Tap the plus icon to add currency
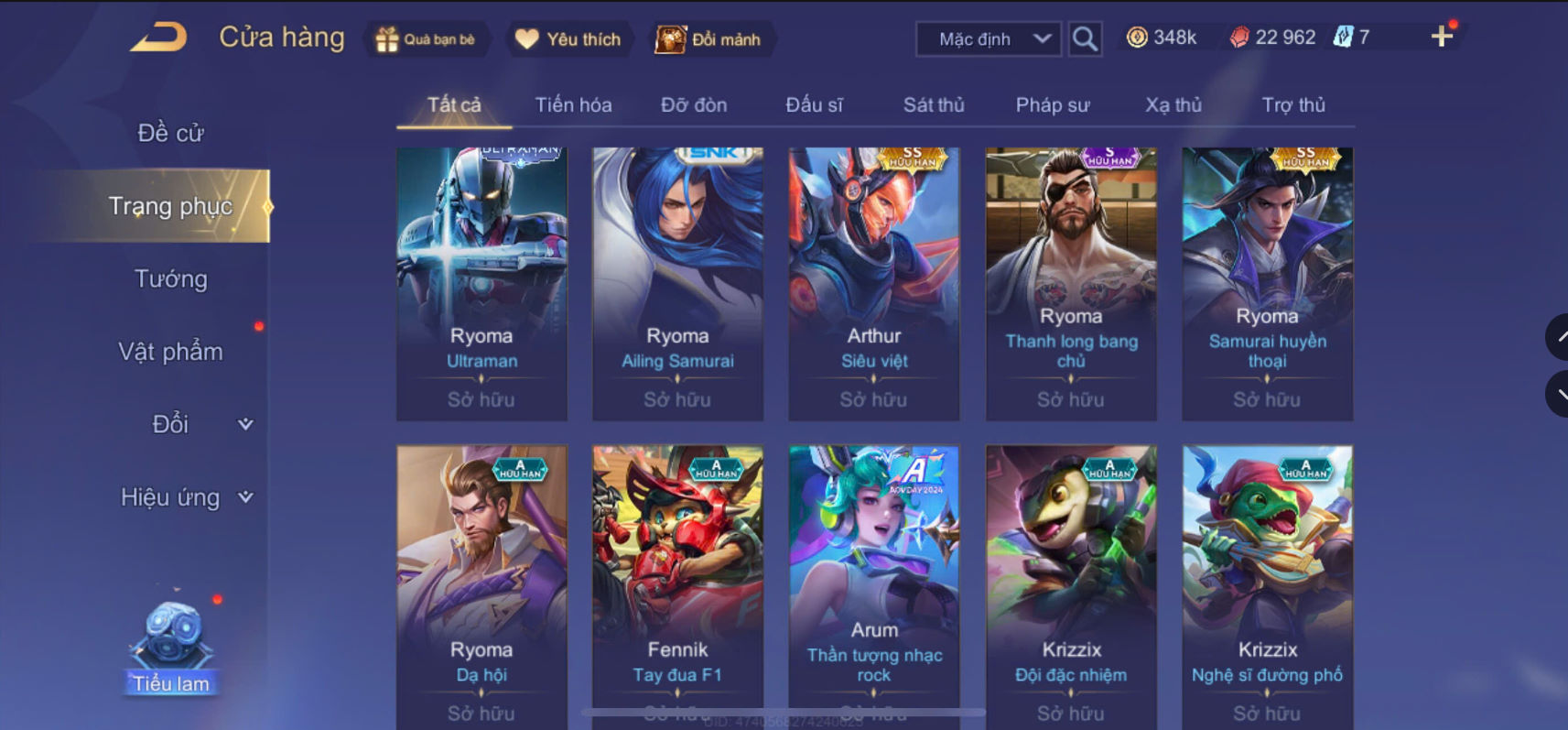 (1442, 37)
